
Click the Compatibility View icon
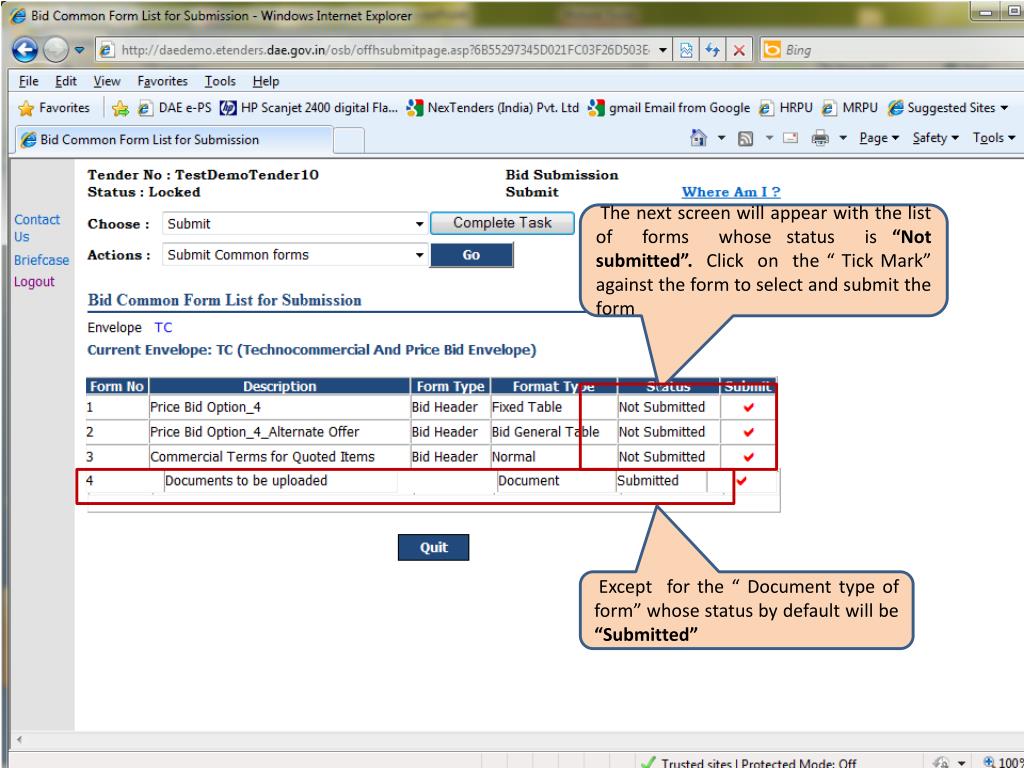click(x=686, y=50)
